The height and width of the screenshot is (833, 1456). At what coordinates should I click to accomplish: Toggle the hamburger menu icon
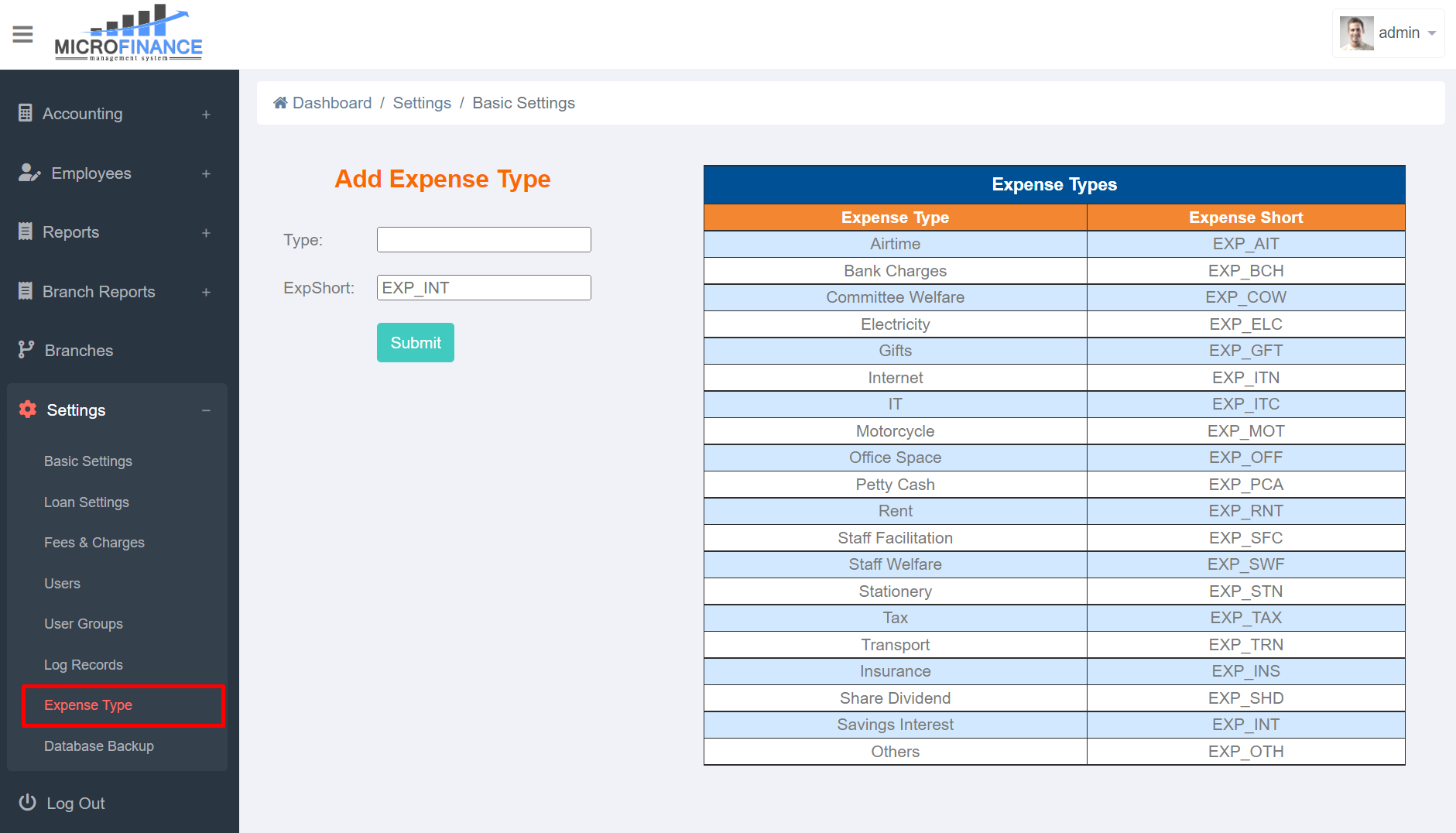pos(22,34)
